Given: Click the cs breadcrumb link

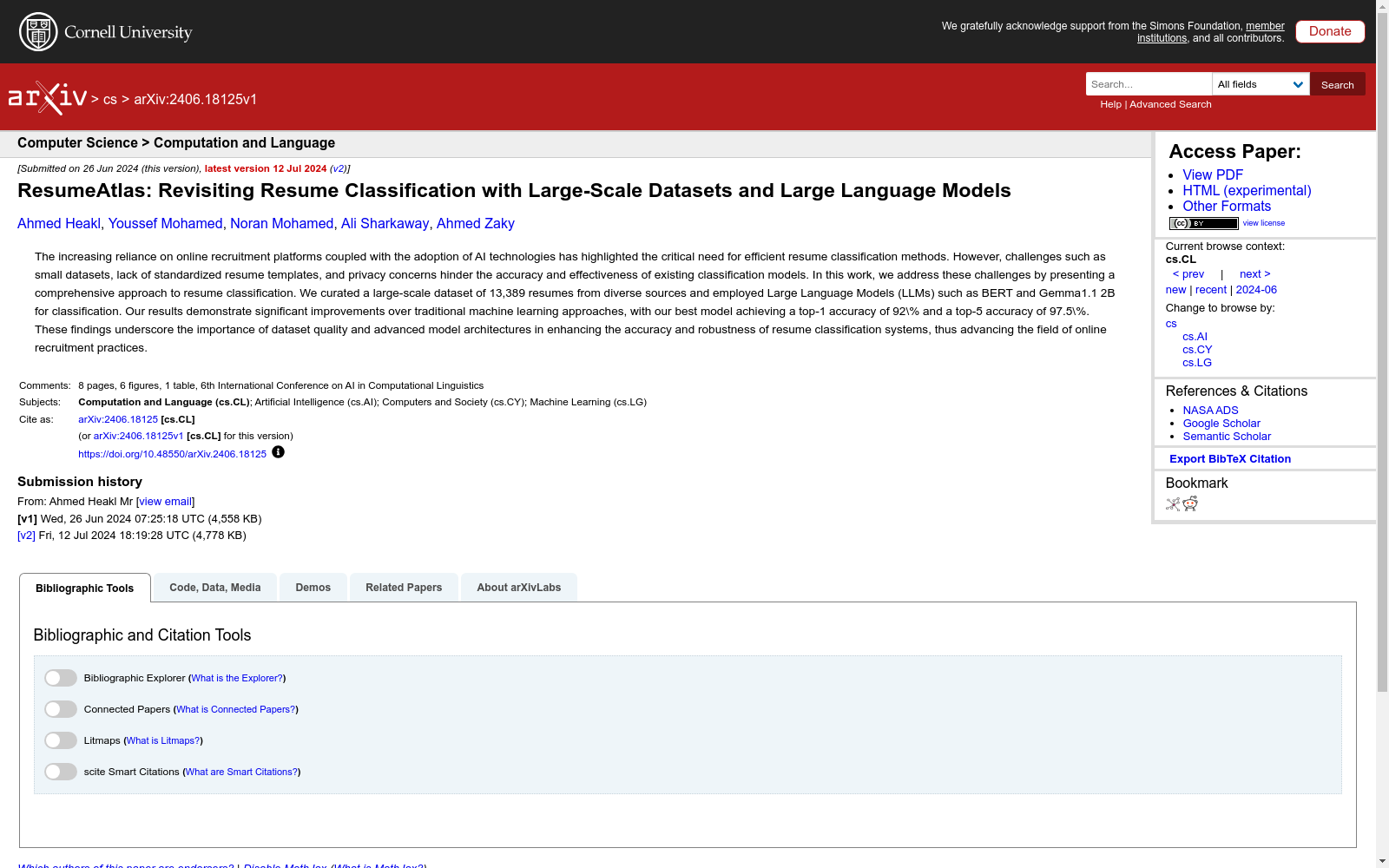Looking at the screenshot, I should pyautogui.click(x=110, y=100).
